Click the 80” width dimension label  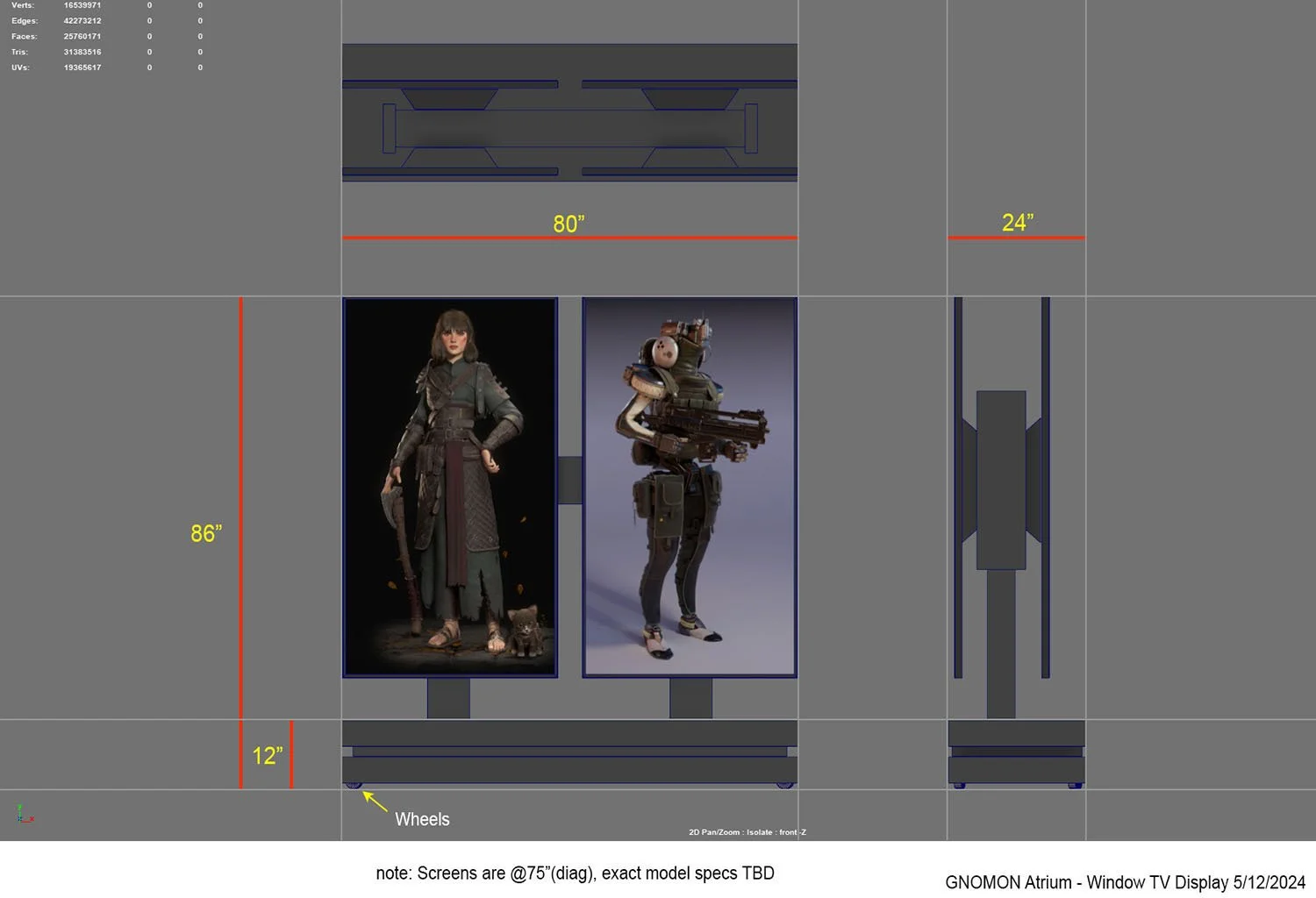point(569,224)
